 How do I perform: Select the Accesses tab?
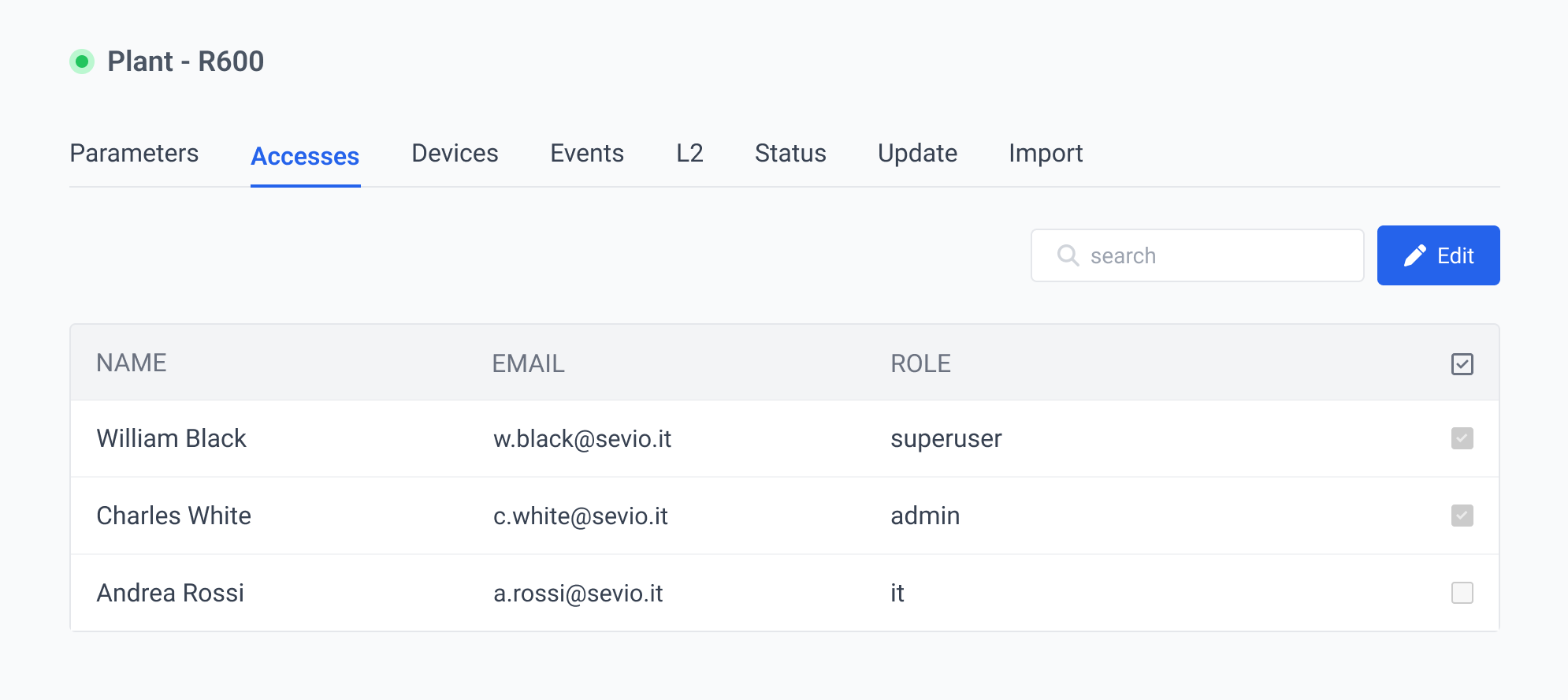pos(305,156)
